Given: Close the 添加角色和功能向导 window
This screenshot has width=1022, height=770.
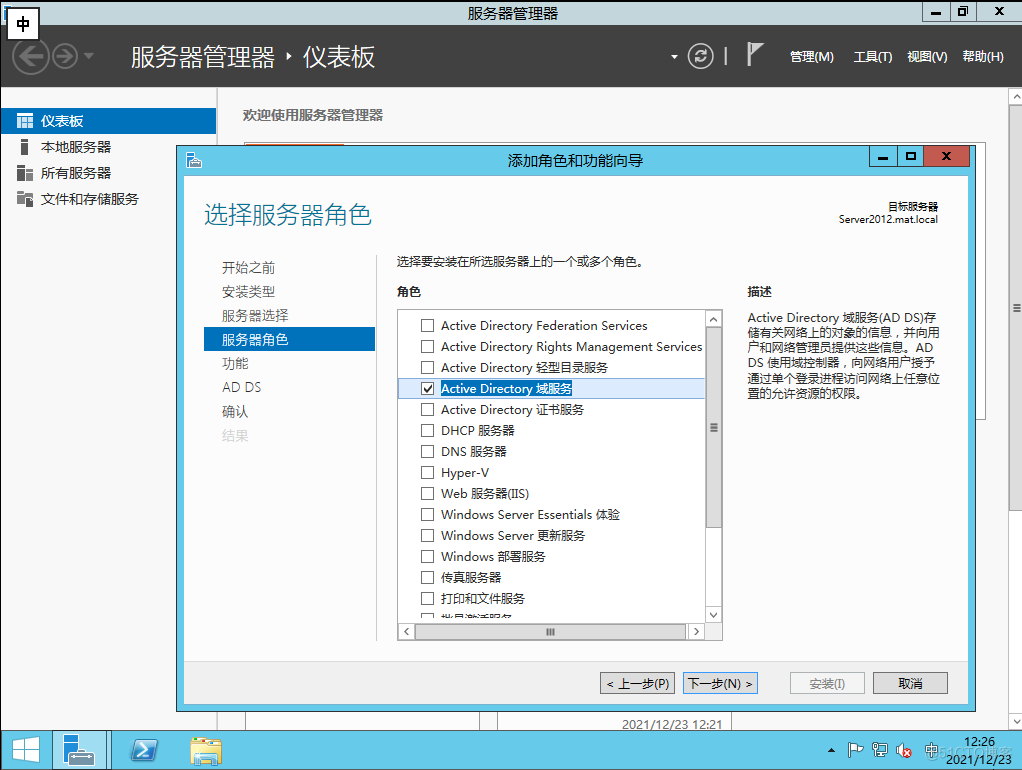Looking at the screenshot, I should point(946,156).
